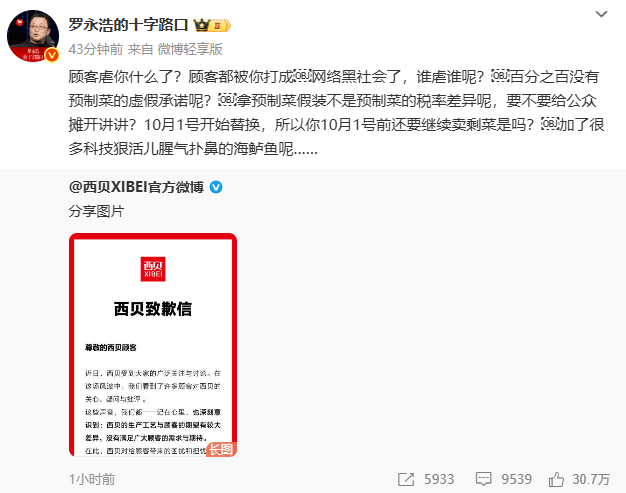This screenshot has width=626, height=493.
Task: Like the post with thumbs-up icon
Action: 556,479
